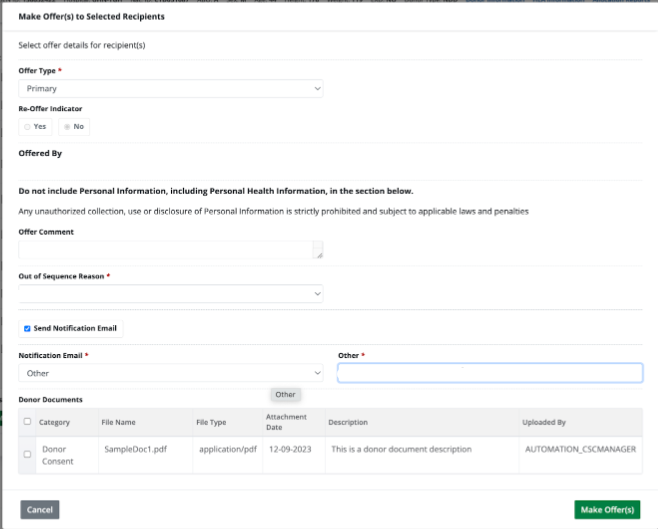658x529 pixels.
Task: Click the green Make Offer(s) button
Action: (607, 510)
